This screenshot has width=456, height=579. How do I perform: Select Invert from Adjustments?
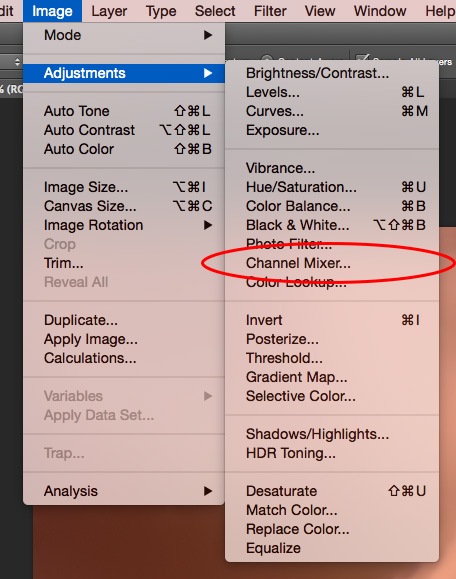[x=264, y=320]
